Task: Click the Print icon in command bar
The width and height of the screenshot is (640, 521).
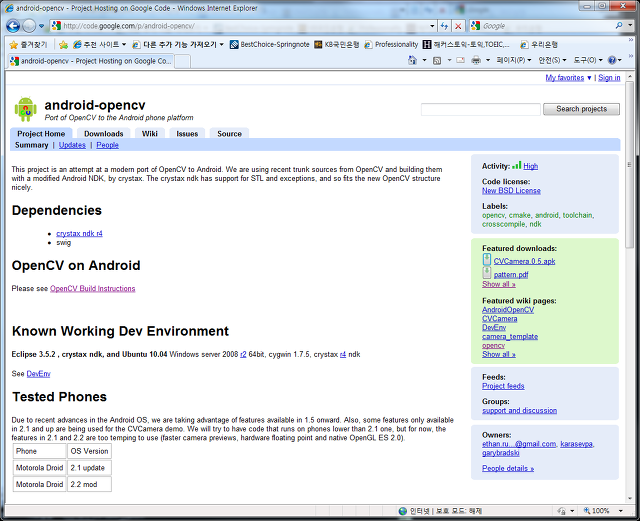Action: tap(476, 60)
